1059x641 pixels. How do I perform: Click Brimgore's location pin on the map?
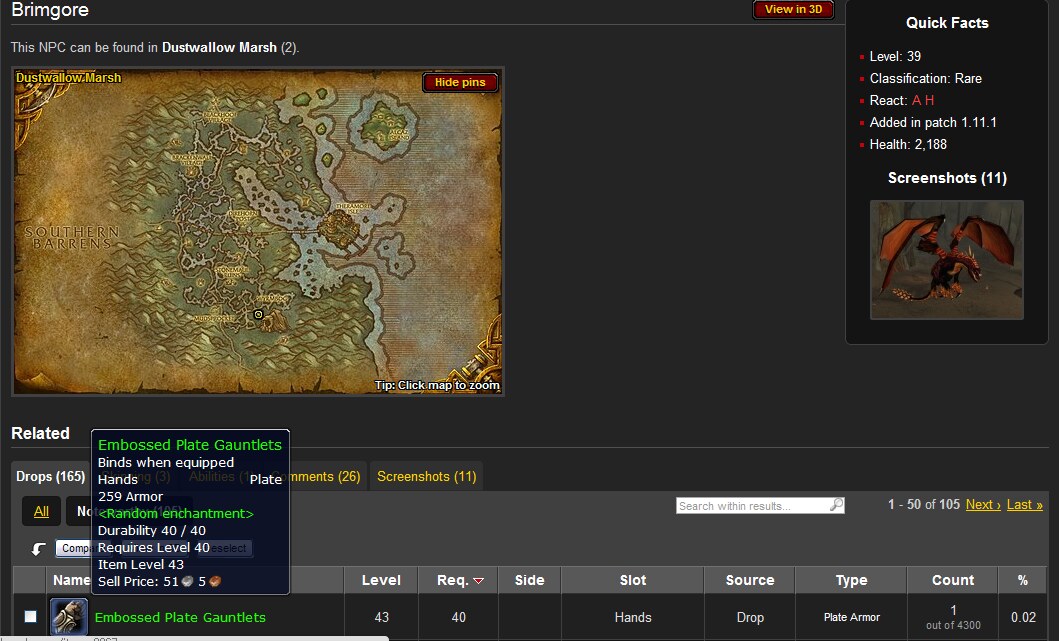click(258, 314)
